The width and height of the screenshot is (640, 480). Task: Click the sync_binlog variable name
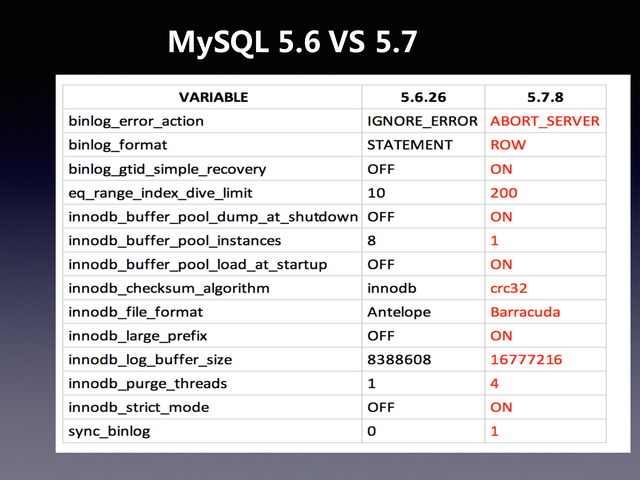coord(109,431)
